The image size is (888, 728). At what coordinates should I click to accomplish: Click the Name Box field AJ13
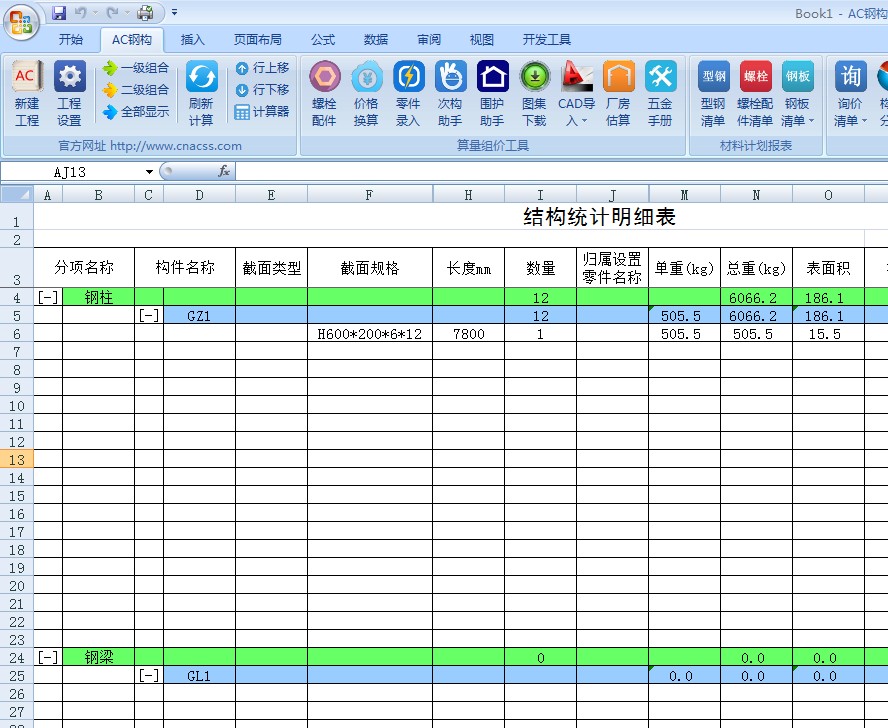pyautogui.click(x=71, y=172)
